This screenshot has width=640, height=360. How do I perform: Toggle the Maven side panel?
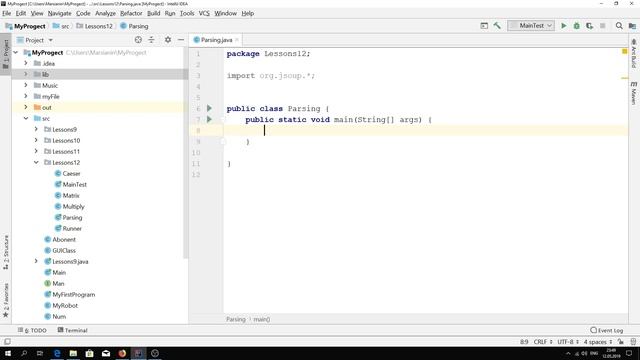pyautogui.click(x=633, y=93)
